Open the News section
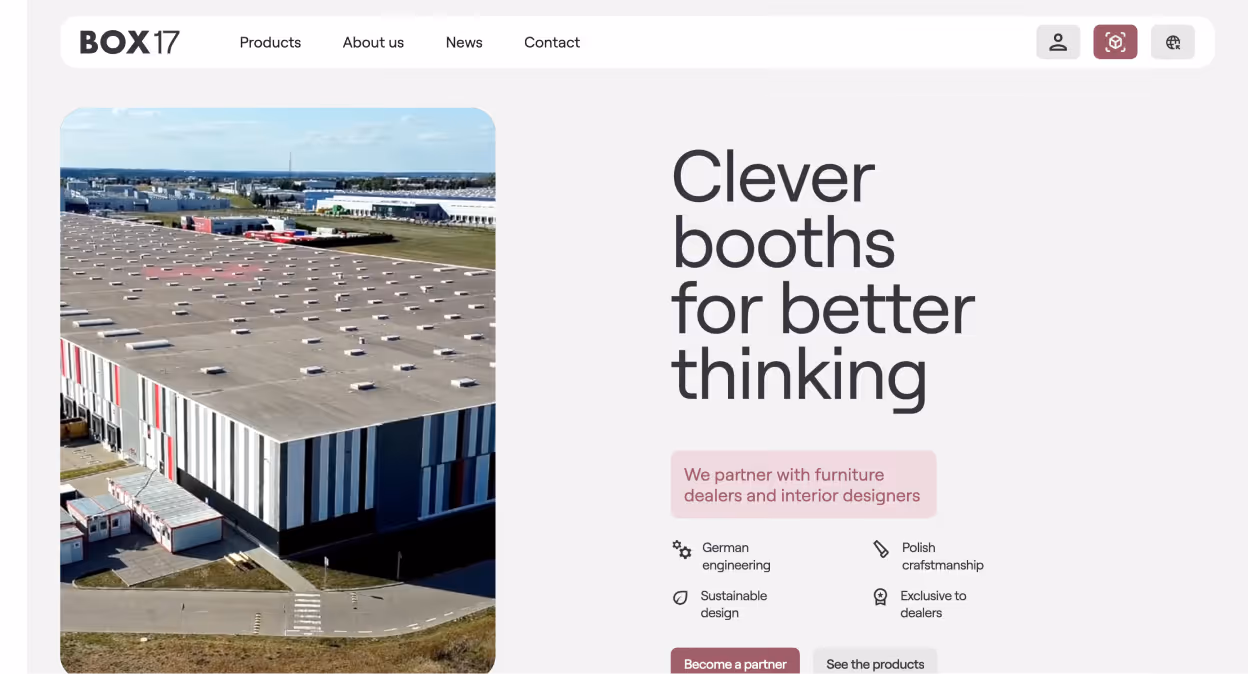Viewport: 1248px width, 674px height. 464,42
